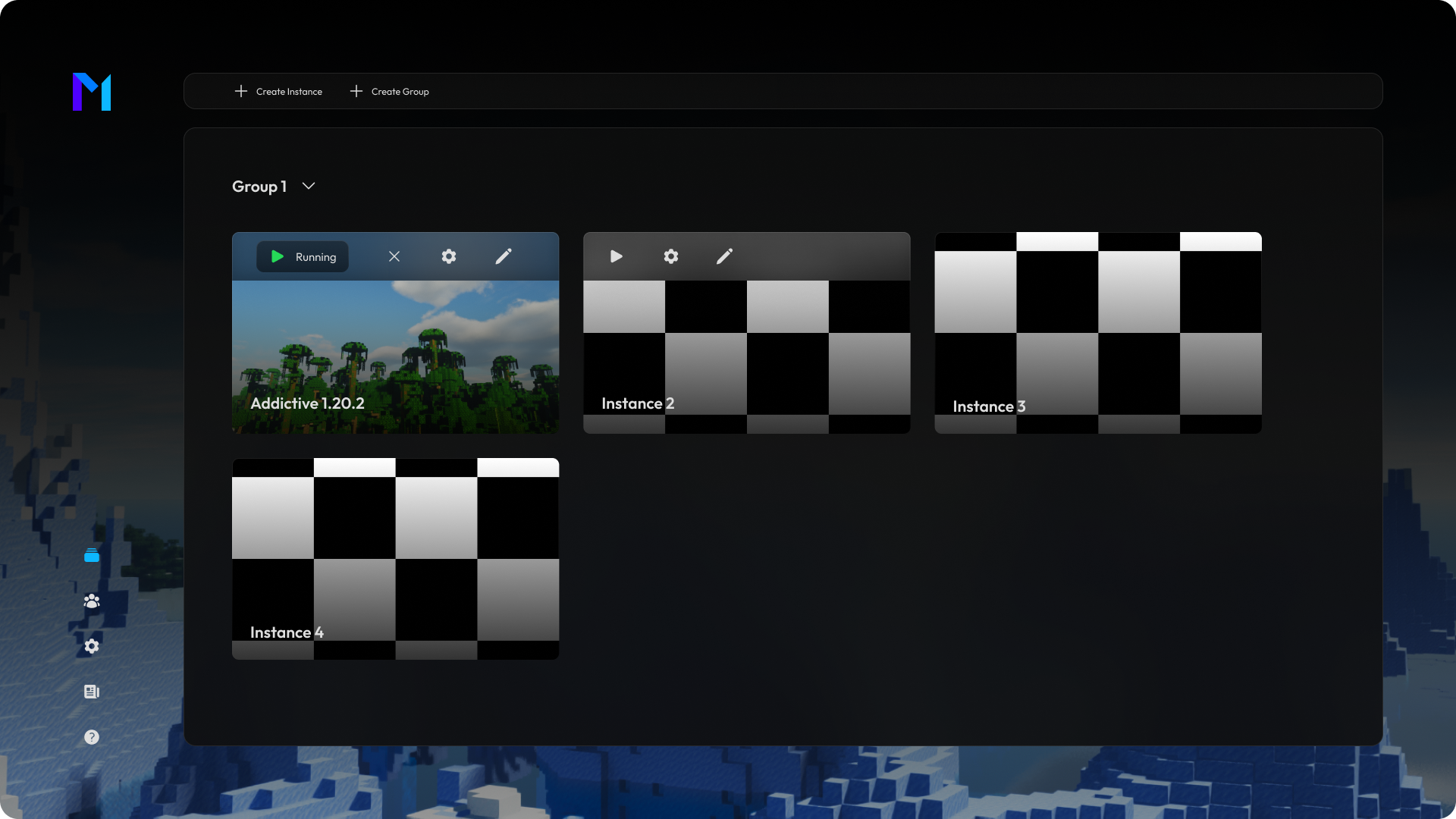Image resolution: width=1456 pixels, height=819 pixels.
Task: Click the plus icon beside Create Group
Action: point(356,91)
